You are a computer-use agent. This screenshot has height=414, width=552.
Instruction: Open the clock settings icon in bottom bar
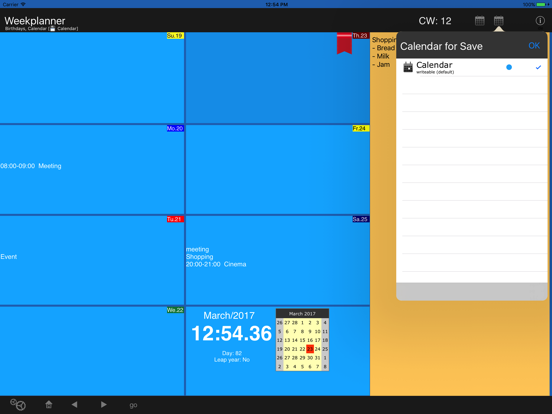point(18,404)
